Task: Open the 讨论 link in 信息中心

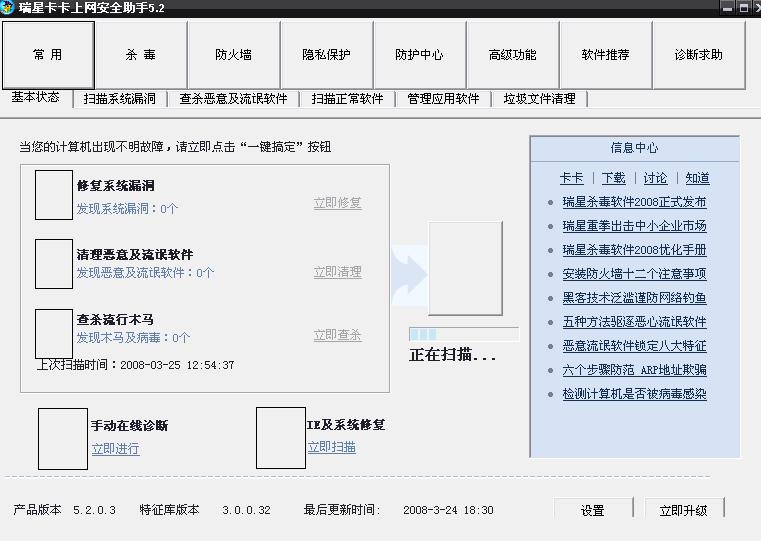Action: pos(655,178)
